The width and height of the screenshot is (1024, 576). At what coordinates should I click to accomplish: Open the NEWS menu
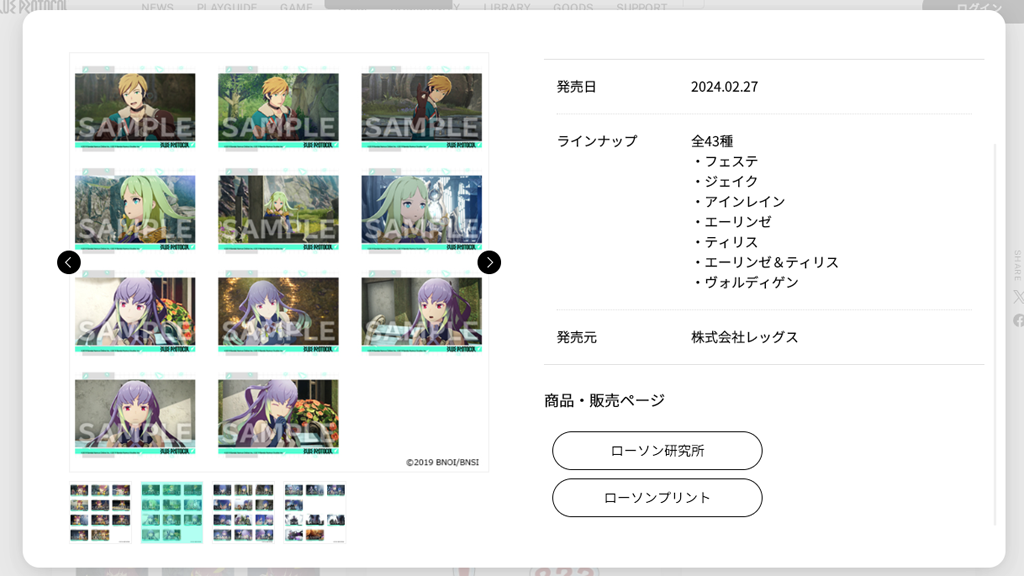(157, 7)
